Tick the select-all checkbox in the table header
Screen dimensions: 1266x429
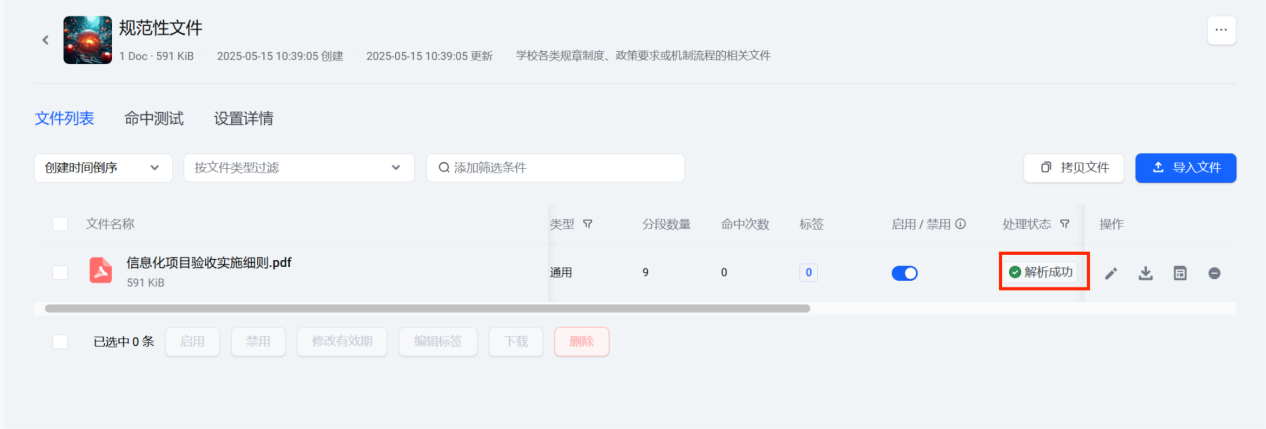[x=60, y=224]
